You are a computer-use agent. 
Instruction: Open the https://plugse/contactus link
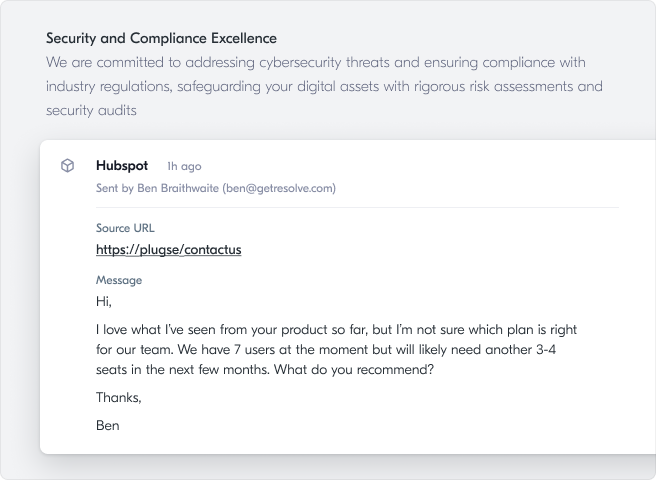pyautogui.click(x=169, y=249)
